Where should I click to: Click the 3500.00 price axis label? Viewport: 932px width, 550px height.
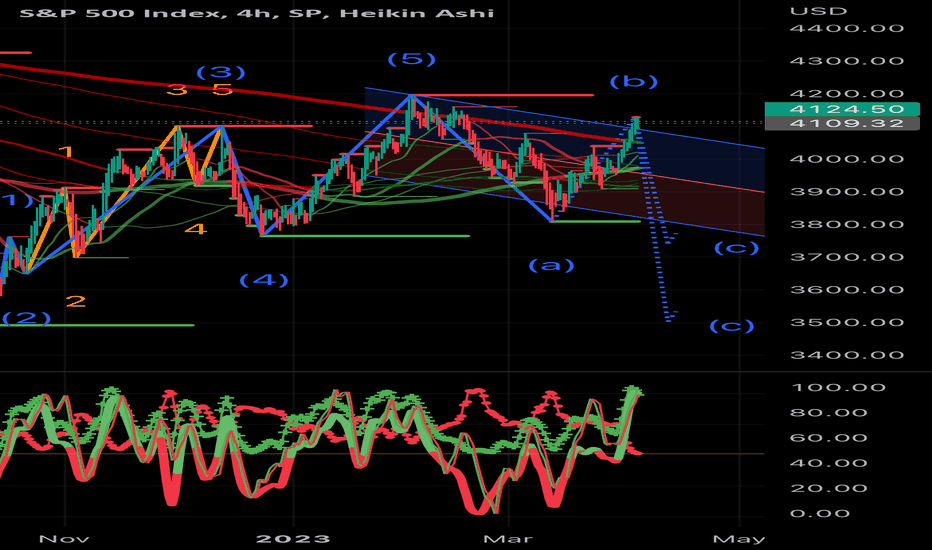847,323
